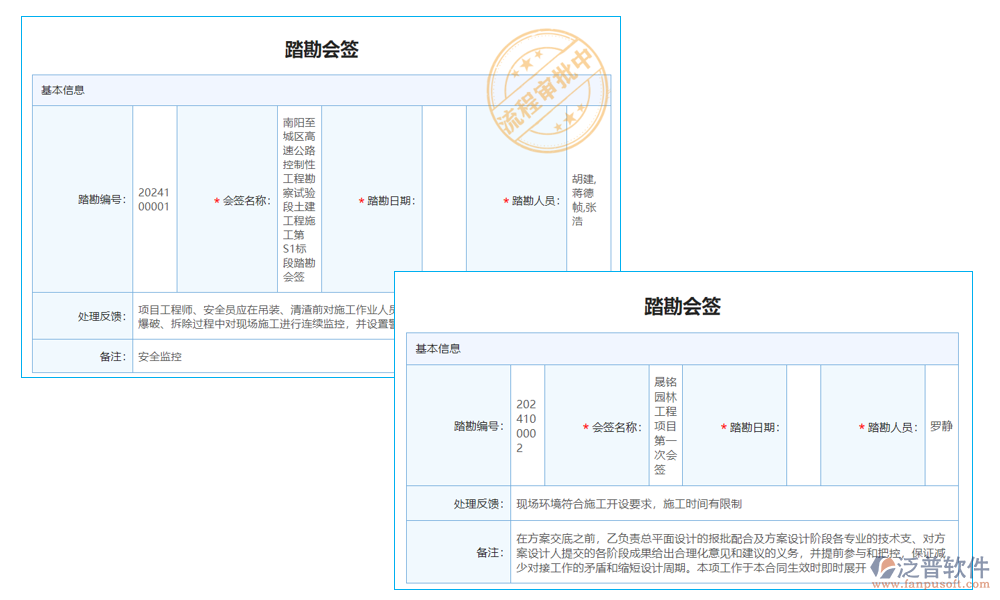Click the 基本信息 section header on front form
The width and height of the screenshot is (1000, 600).
[63, 90]
